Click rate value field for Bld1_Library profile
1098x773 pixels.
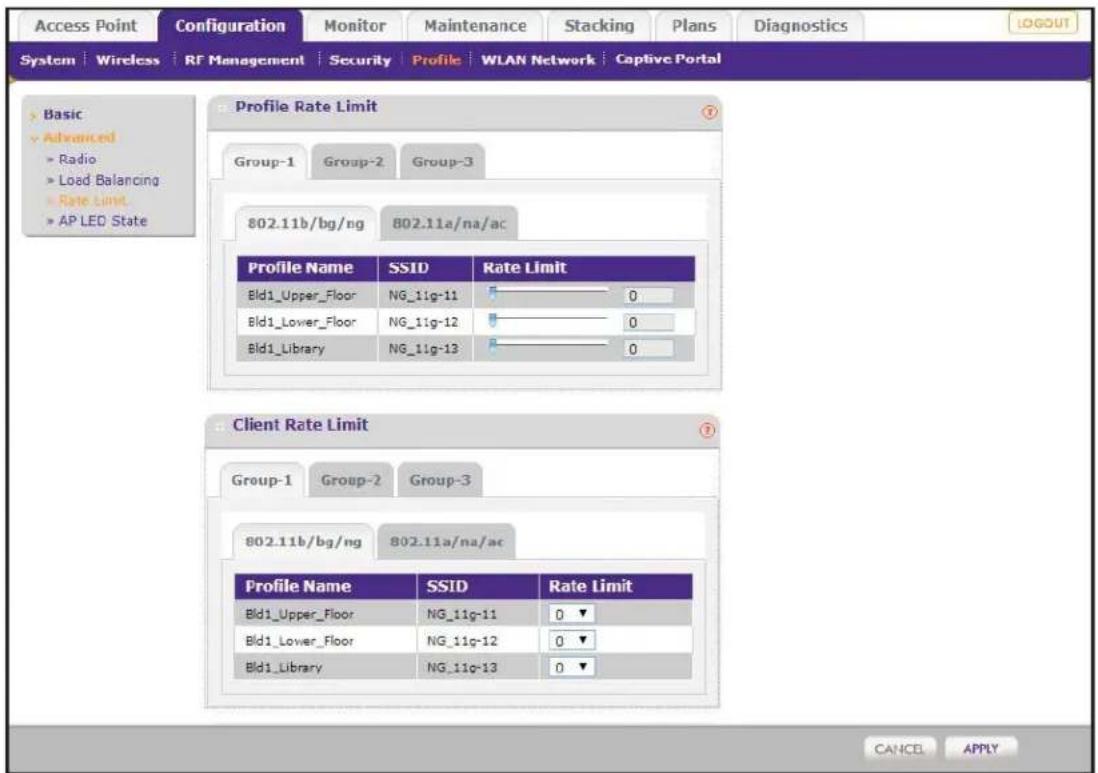pyautogui.click(x=648, y=349)
